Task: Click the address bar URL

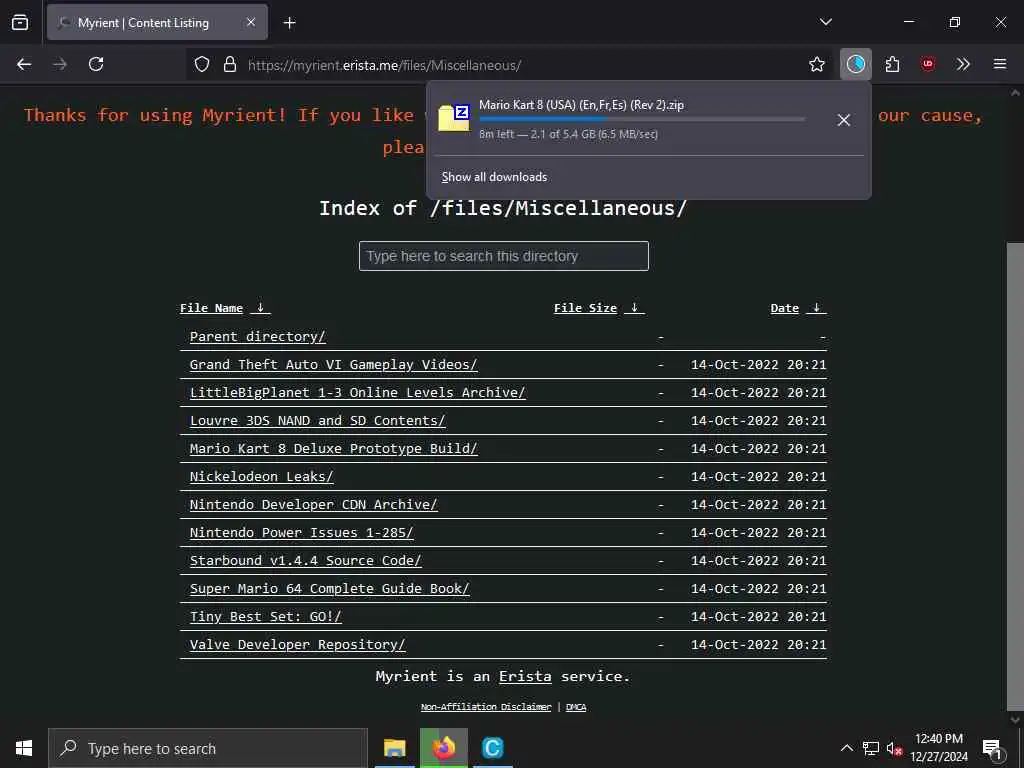Action: point(385,65)
